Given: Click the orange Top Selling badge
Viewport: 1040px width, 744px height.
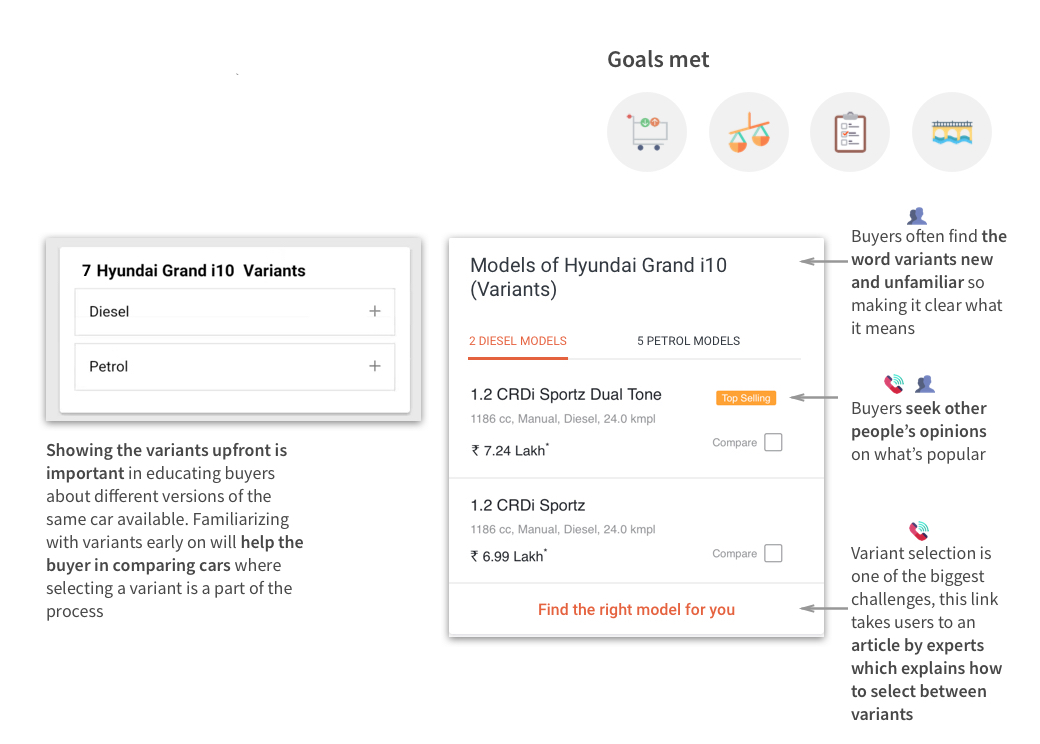Looking at the screenshot, I should click(x=746, y=398).
